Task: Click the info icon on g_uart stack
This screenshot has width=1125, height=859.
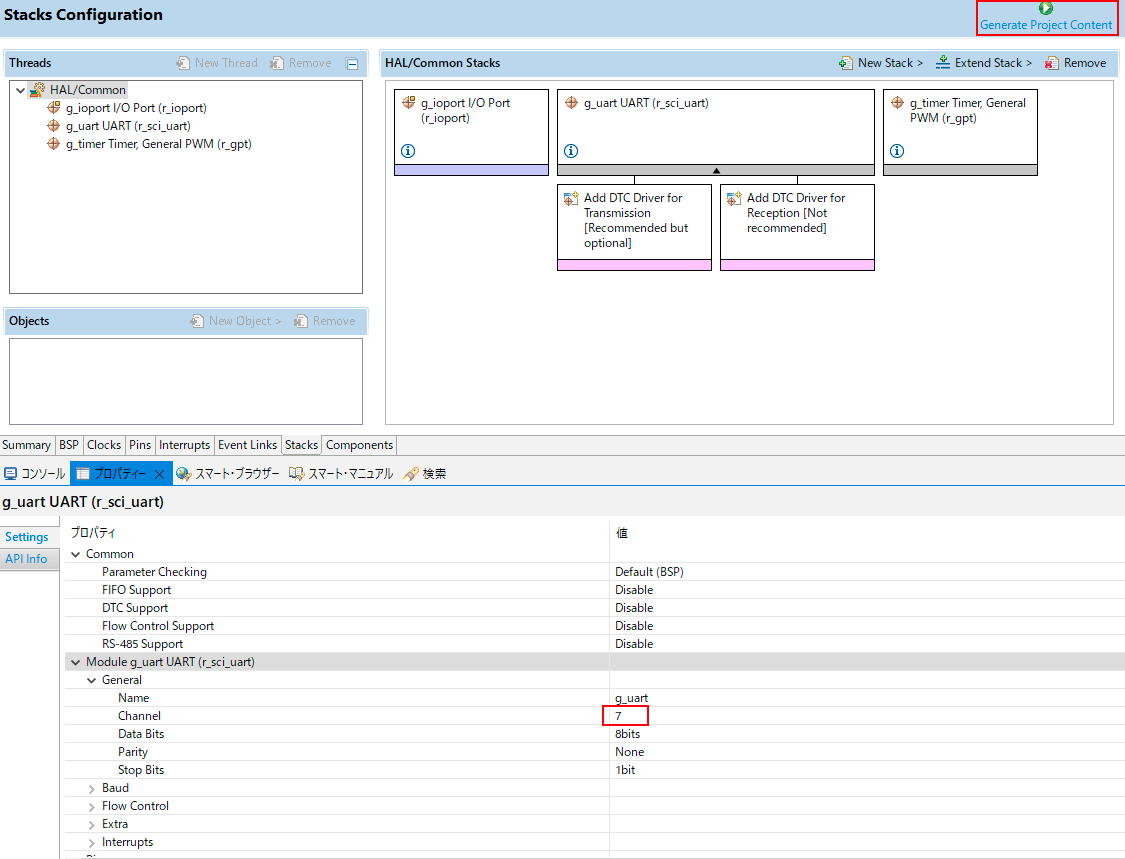Action: tap(571, 151)
